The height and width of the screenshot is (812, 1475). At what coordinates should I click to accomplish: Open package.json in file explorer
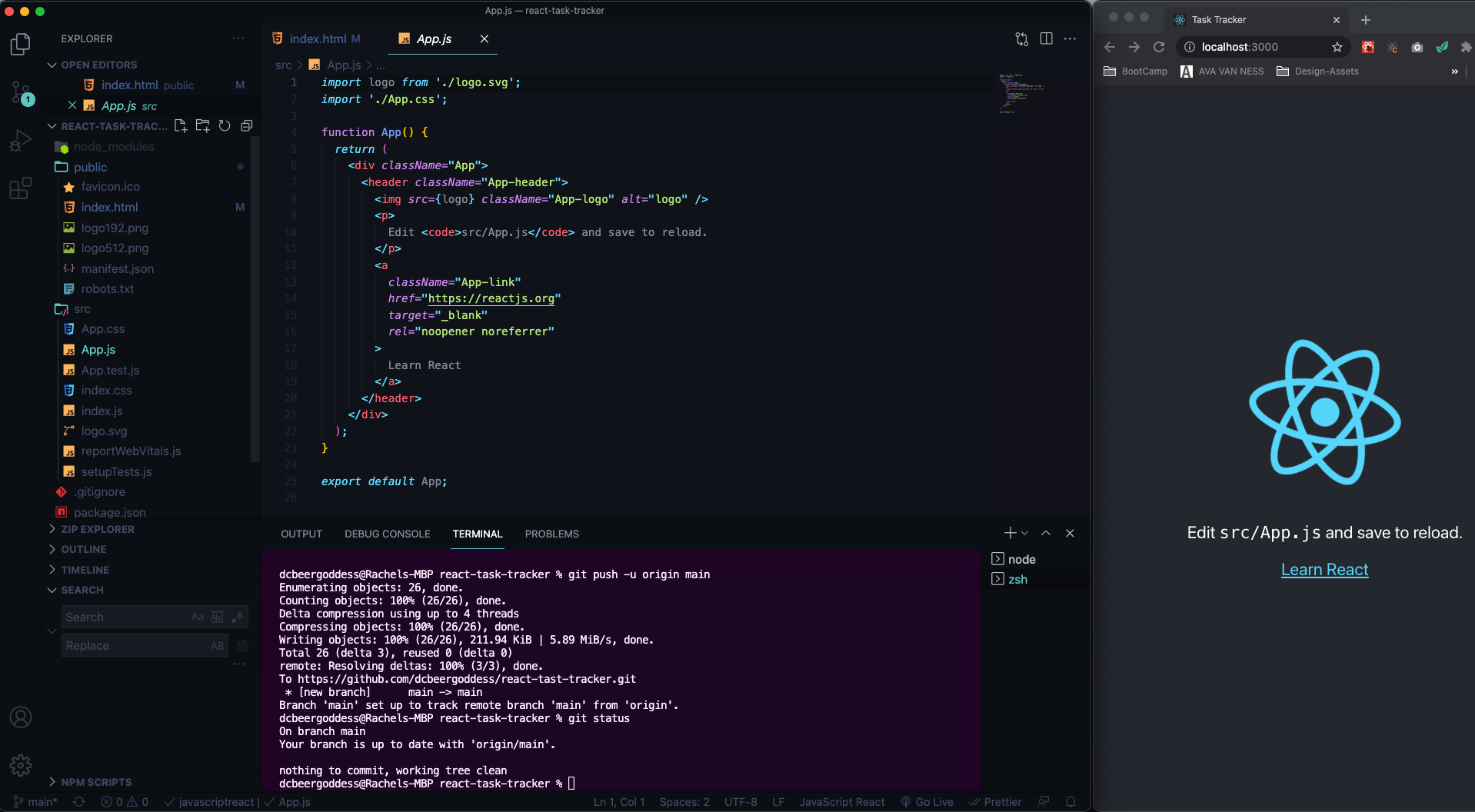109,512
